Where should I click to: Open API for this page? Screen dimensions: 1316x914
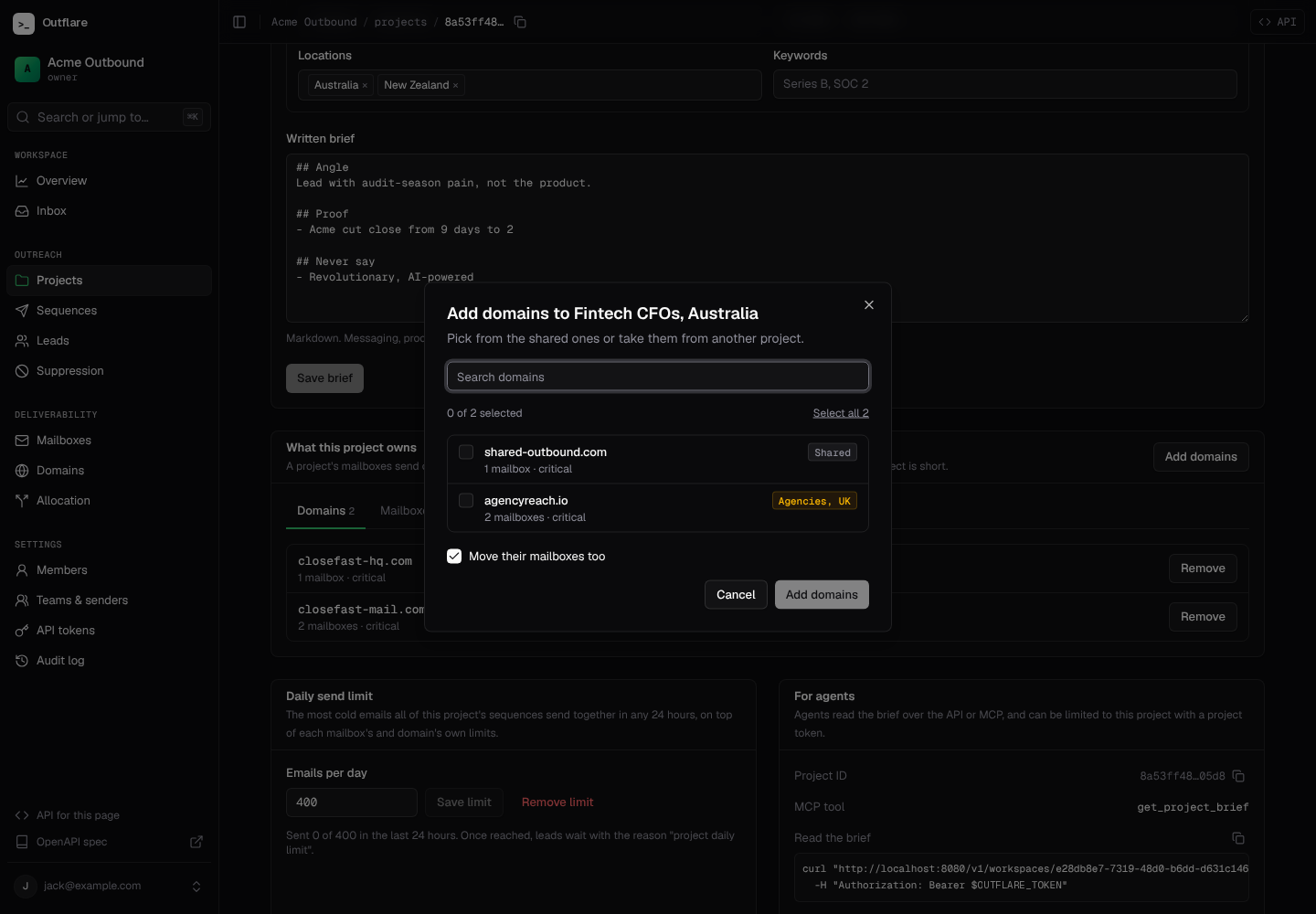[109, 815]
